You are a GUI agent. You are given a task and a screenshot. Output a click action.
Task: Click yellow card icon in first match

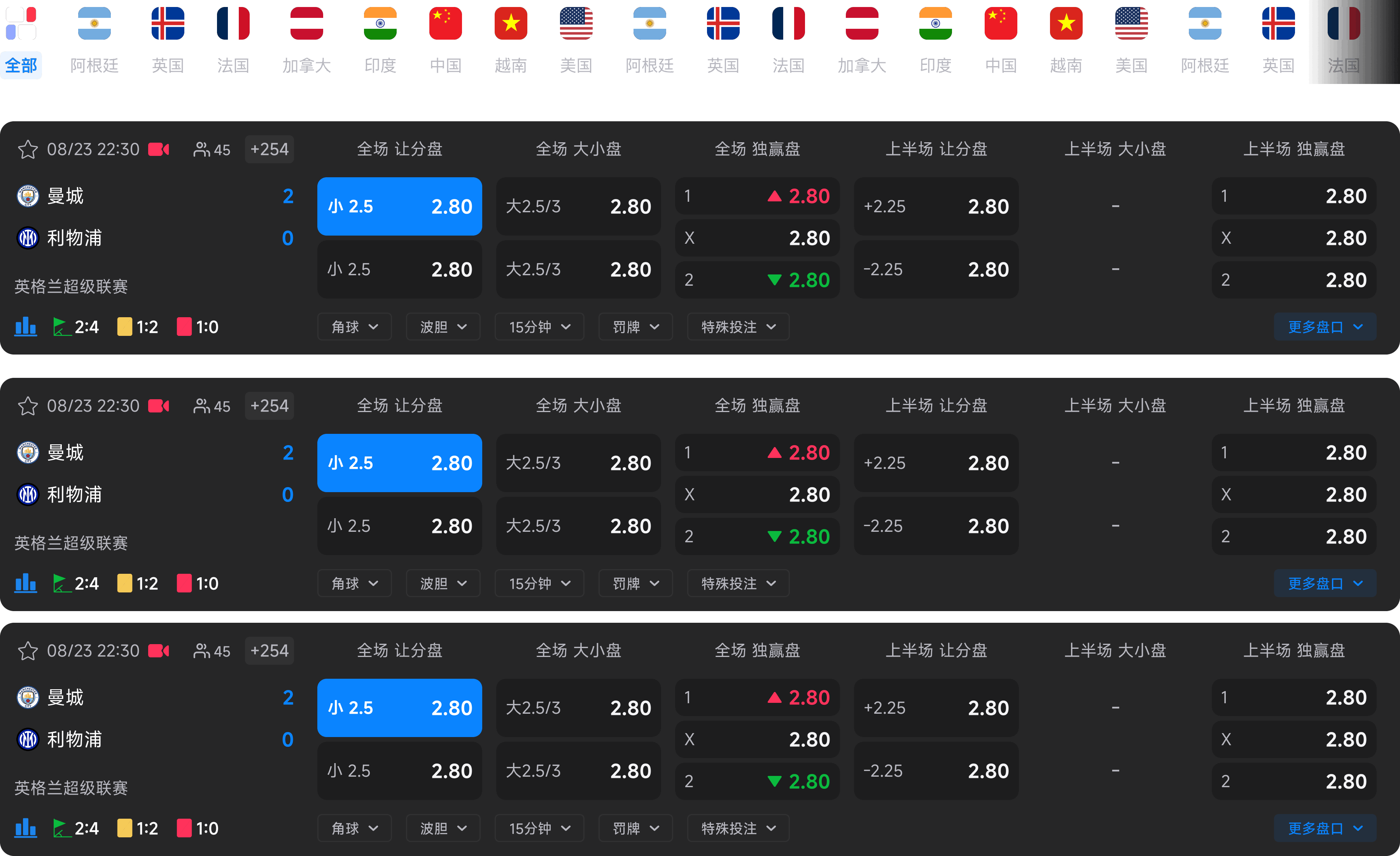click(124, 327)
